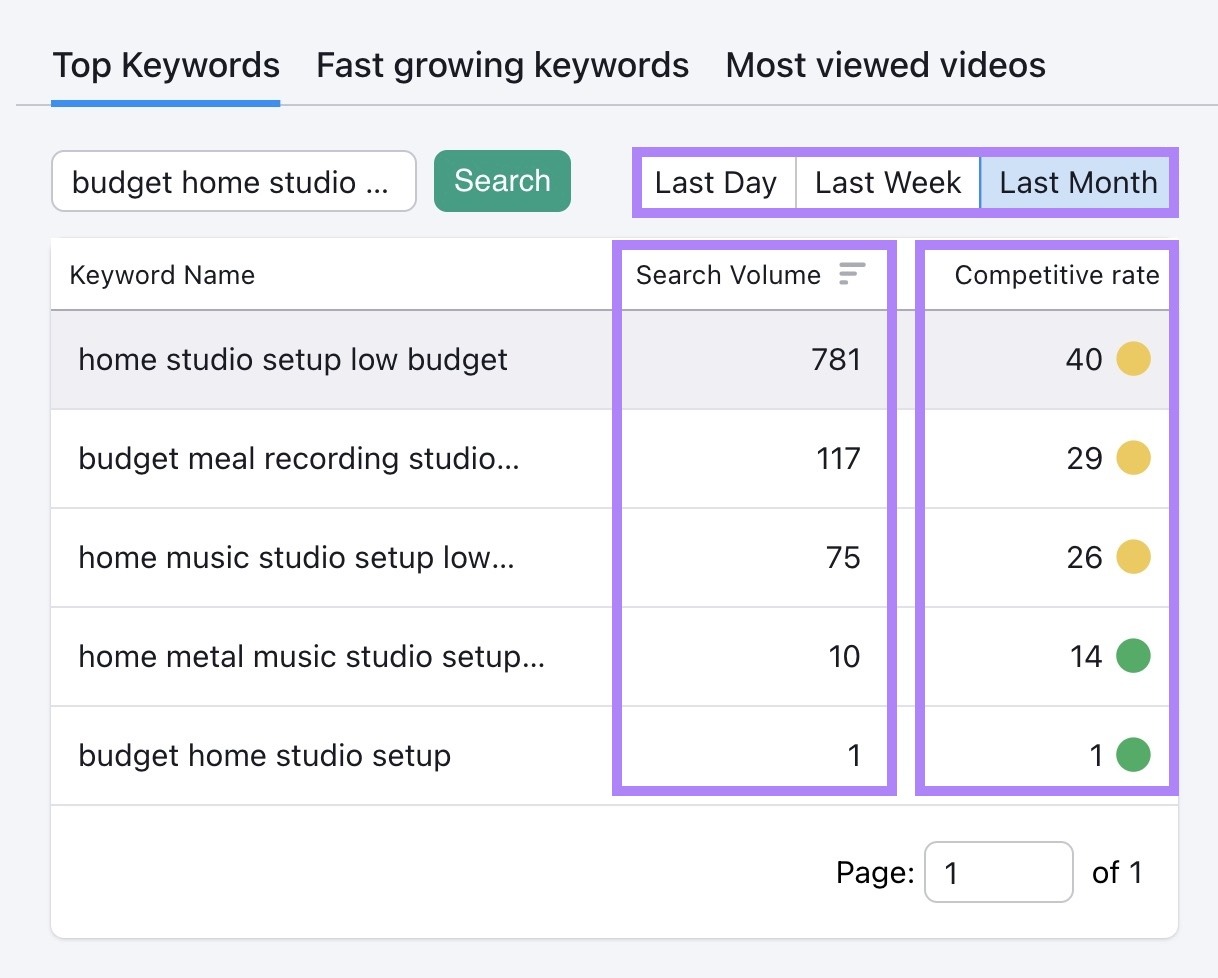
Task: Click the Competitive rate column header
Action: [1057, 275]
